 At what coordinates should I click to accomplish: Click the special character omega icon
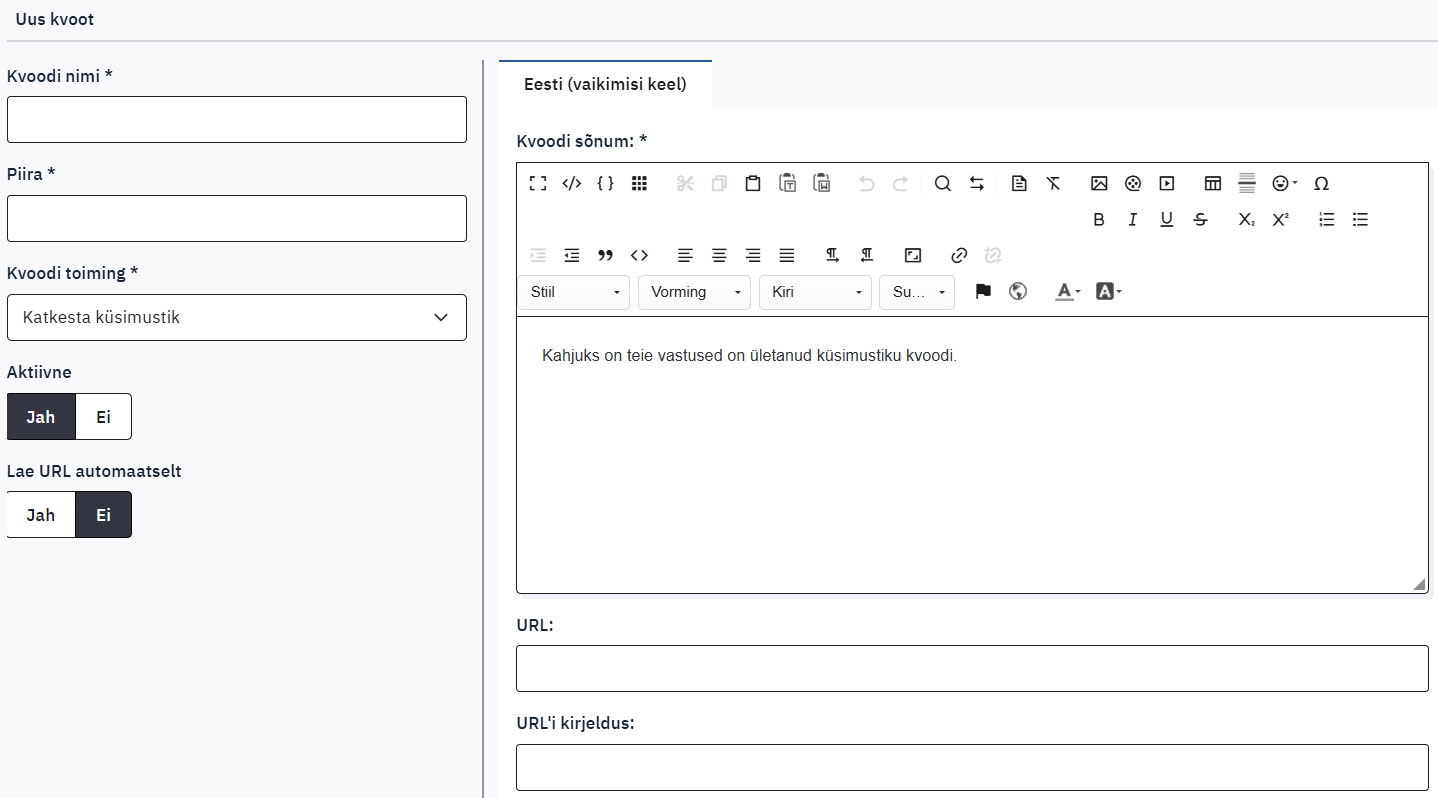tap(1321, 183)
